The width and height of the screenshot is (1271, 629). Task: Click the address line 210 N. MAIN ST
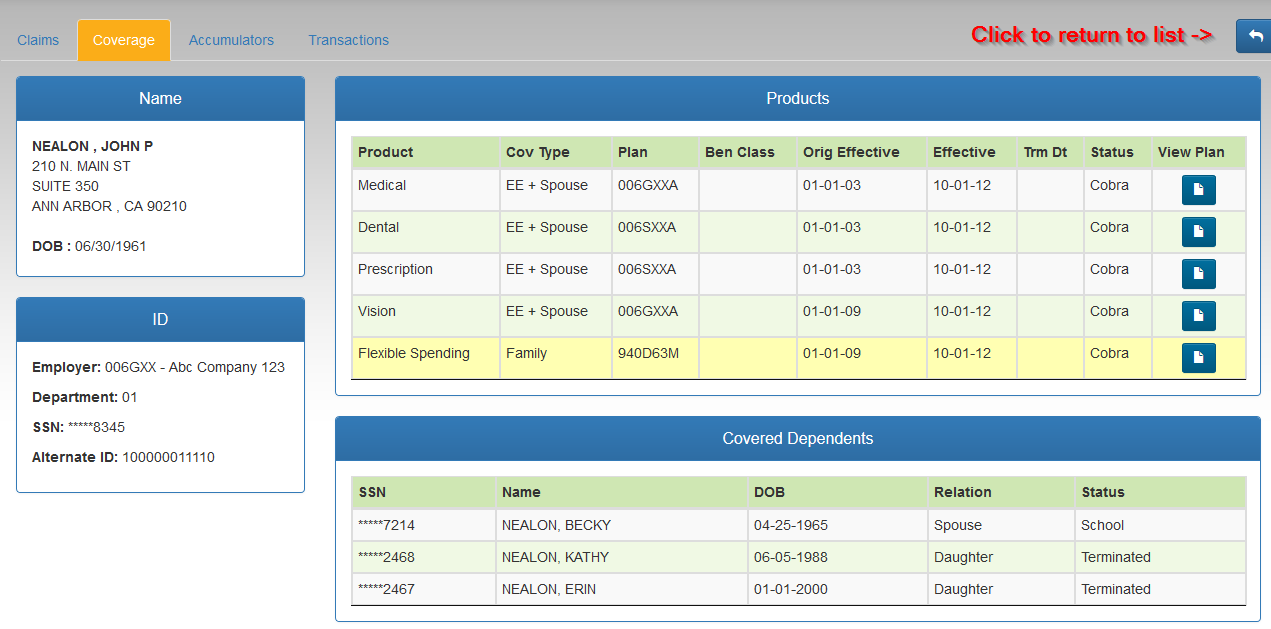(81, 166)
